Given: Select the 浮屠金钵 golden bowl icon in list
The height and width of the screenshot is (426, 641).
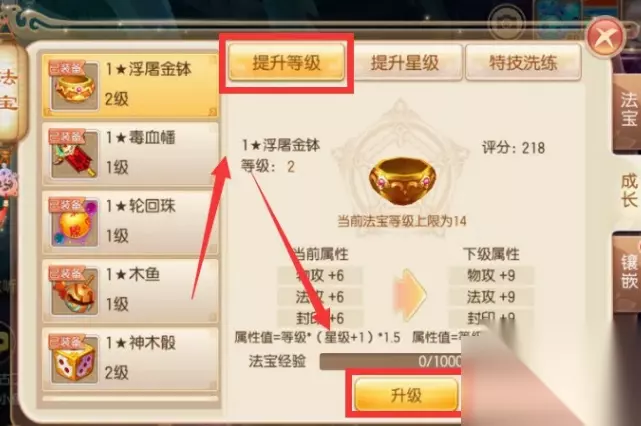Looking at the screenshot, I should pos(74,86).
